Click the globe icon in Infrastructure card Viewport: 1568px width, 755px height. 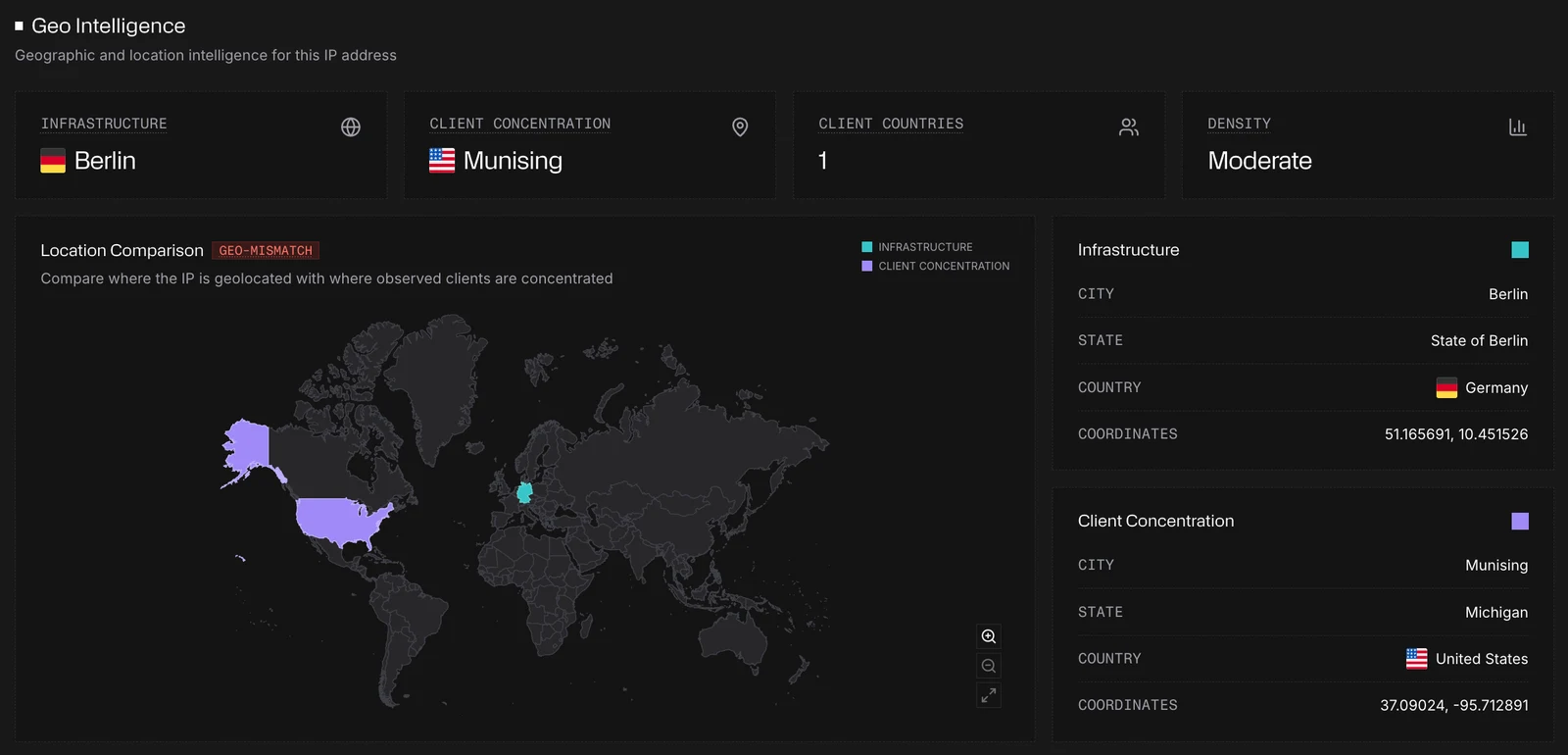351,127
